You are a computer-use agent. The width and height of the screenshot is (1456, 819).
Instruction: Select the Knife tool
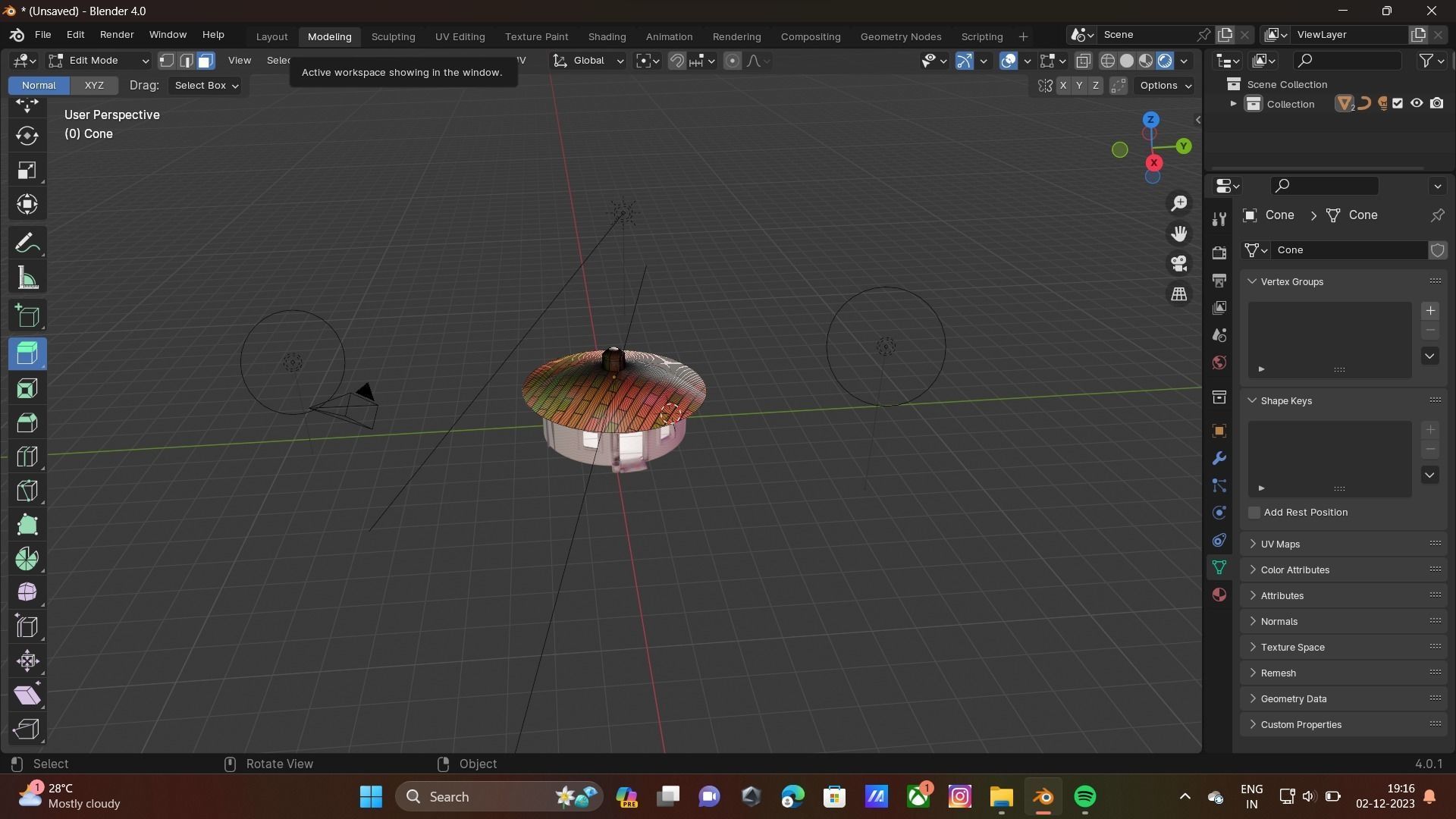(x=27, y=491)
